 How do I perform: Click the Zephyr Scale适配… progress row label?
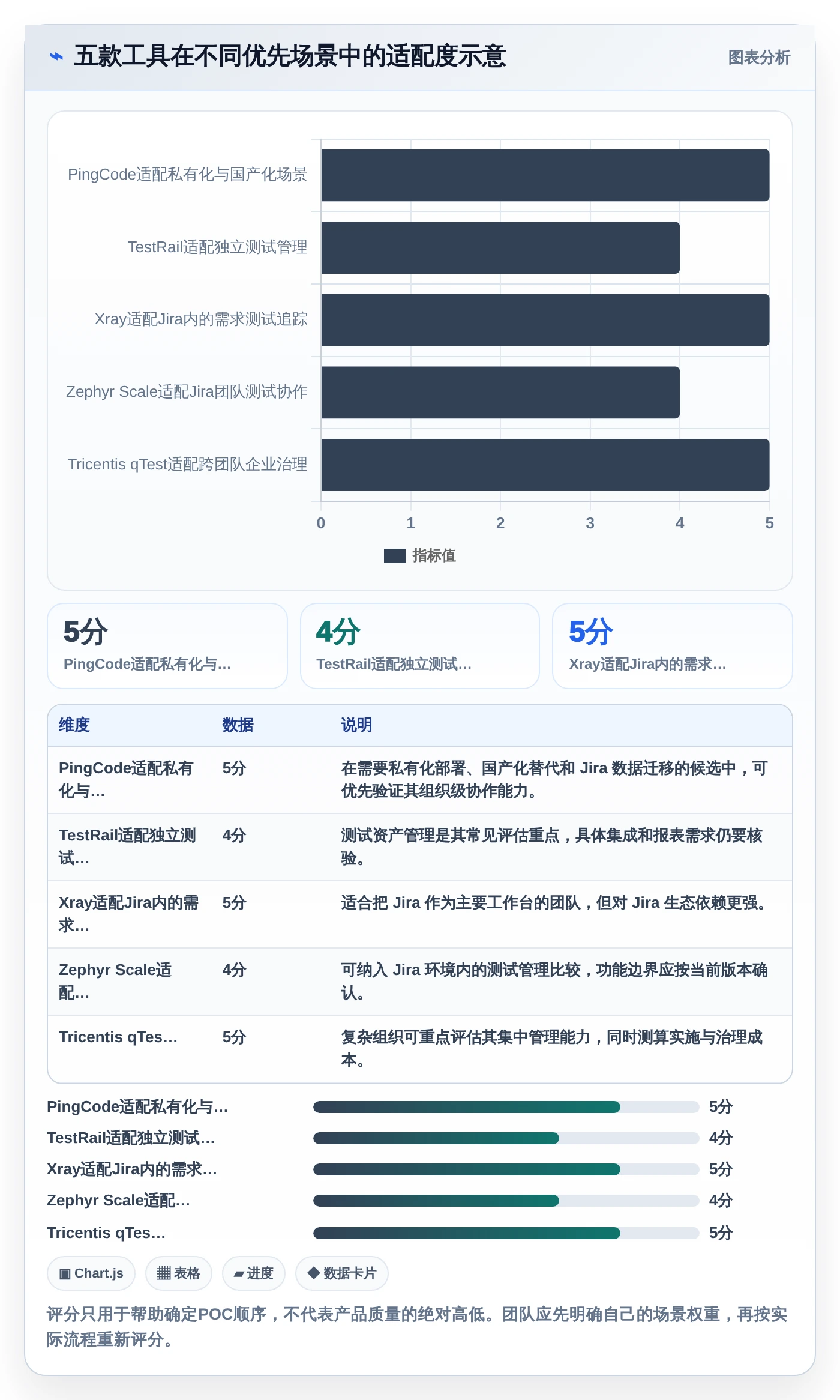pos(118,1201)
